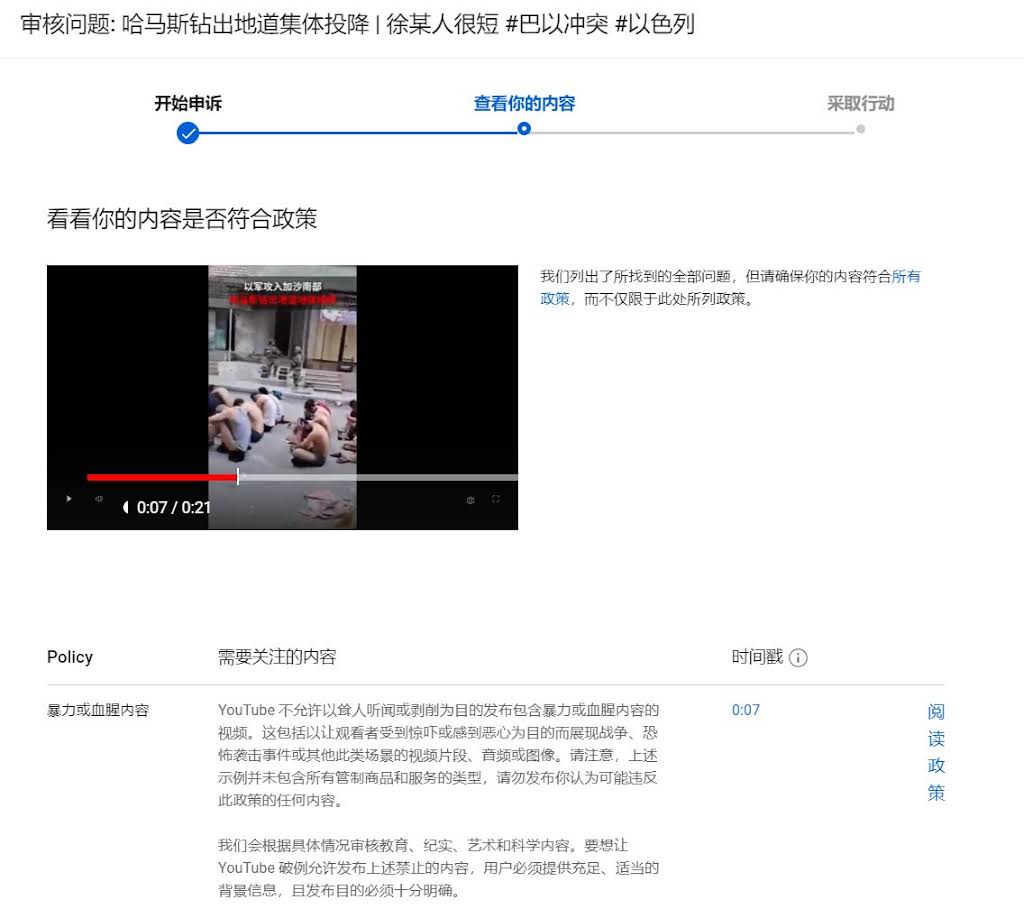Go to the 开始申诉 step
The height and width of the screenshot is (918, 1024).
[x=188, y=103]
